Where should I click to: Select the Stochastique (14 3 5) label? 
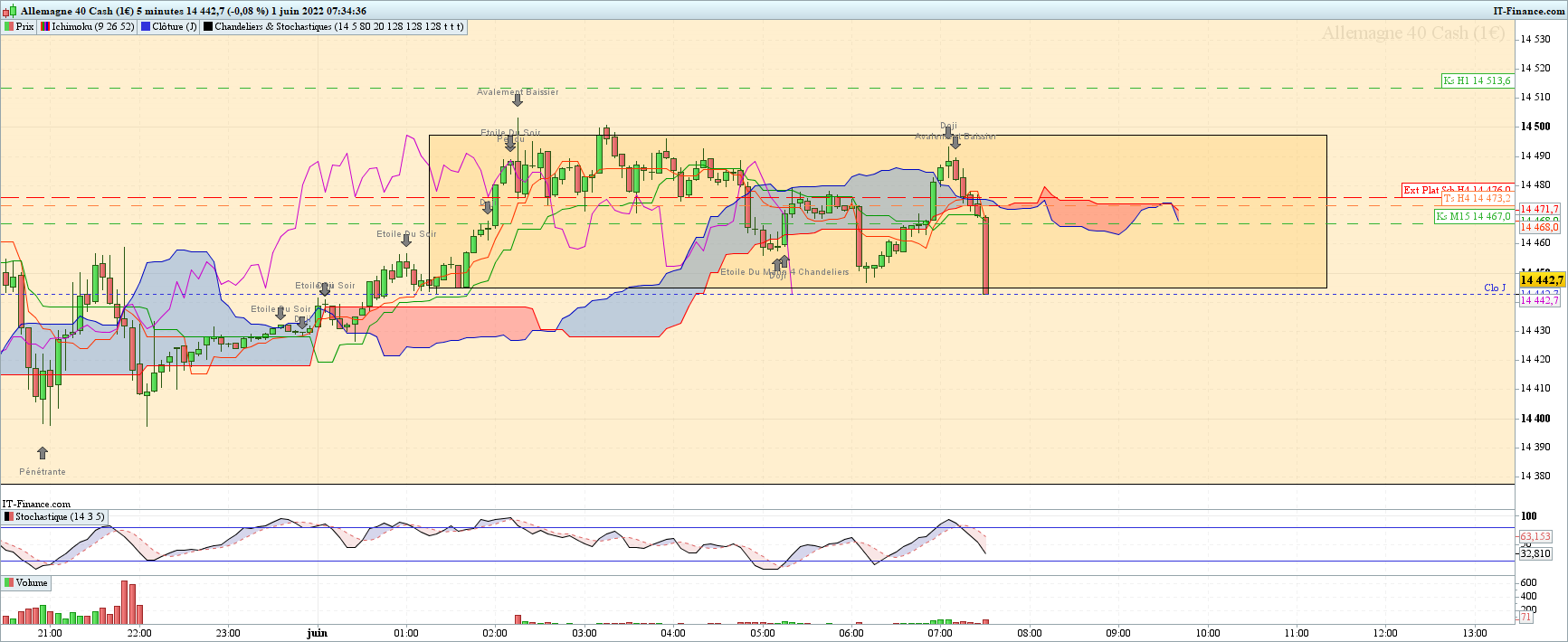click(x=60, y=517)
